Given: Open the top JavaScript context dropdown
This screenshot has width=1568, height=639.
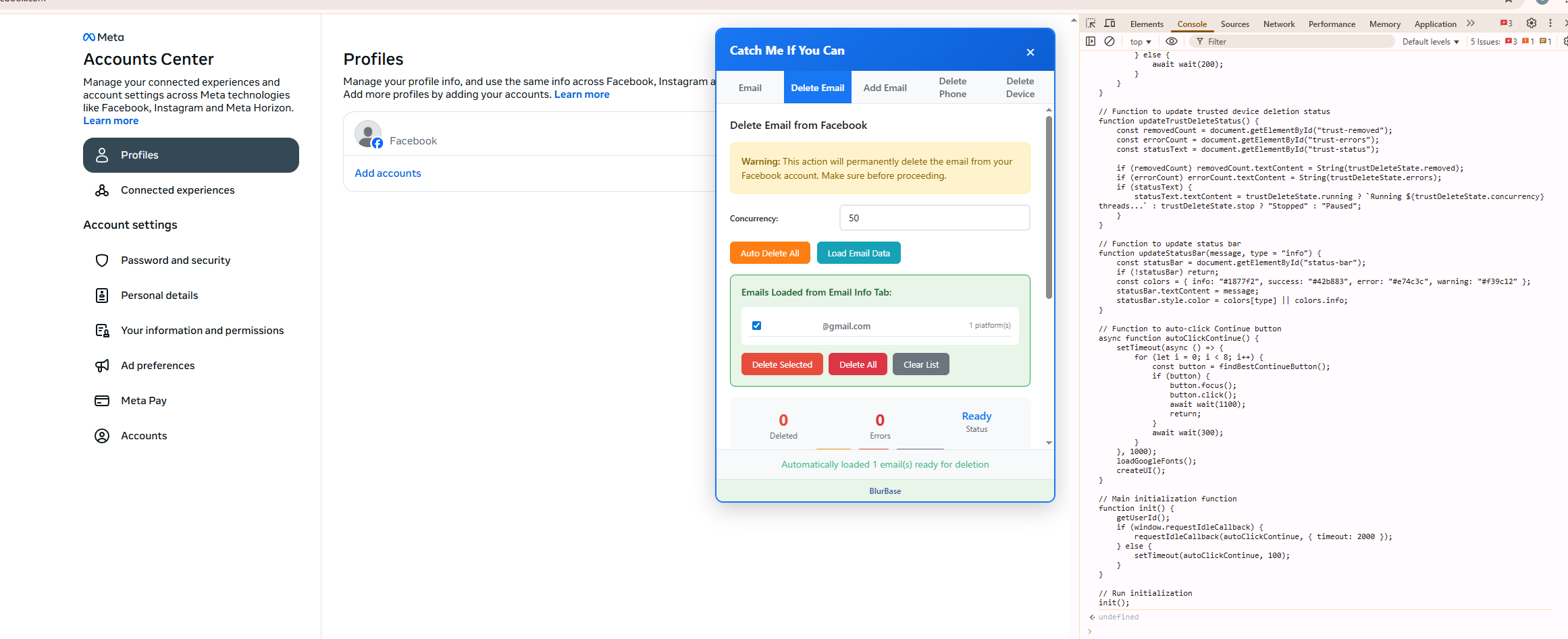Looking at the screenshot, I should (x=1141, y=42).
